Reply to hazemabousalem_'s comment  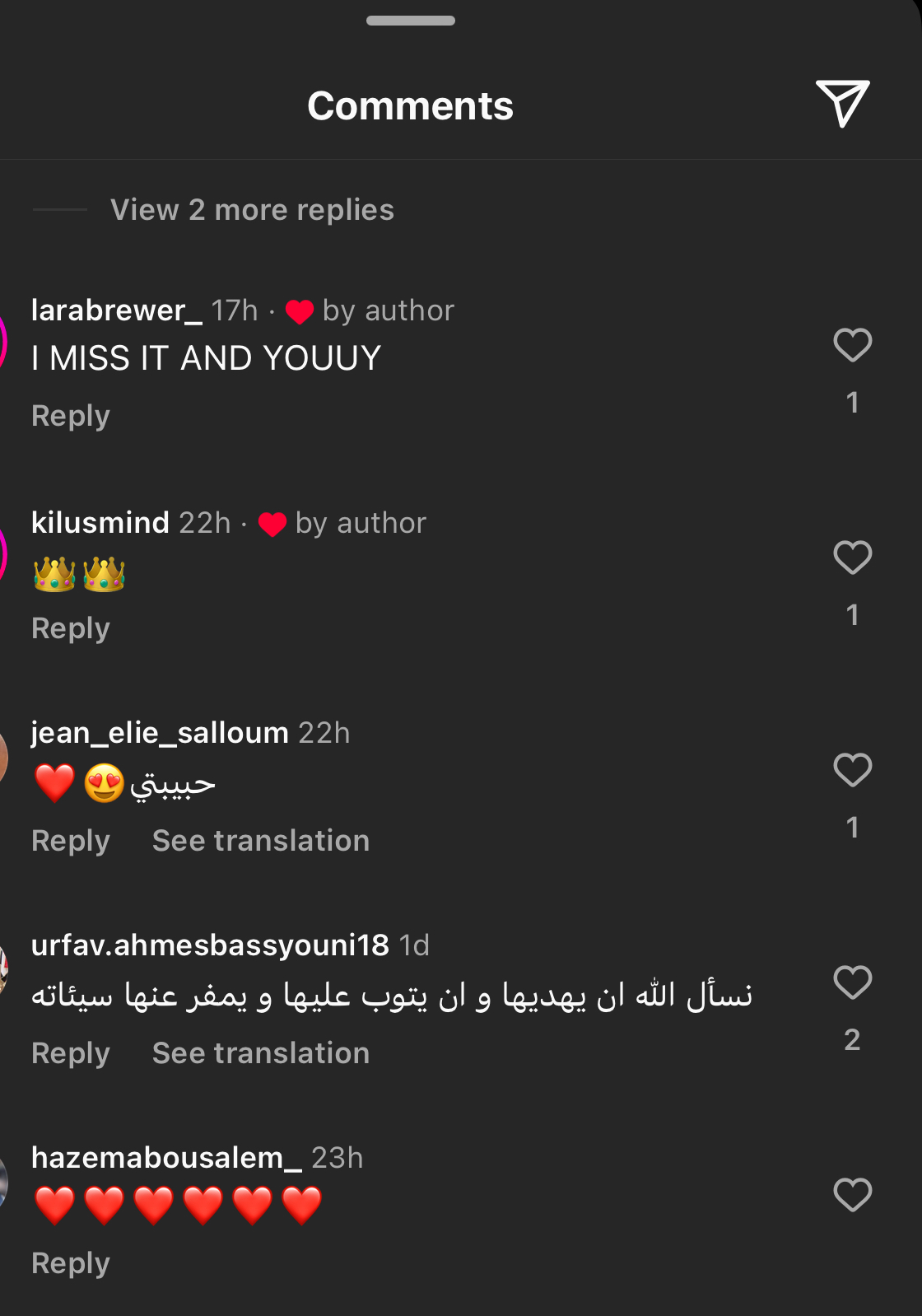71,1263
